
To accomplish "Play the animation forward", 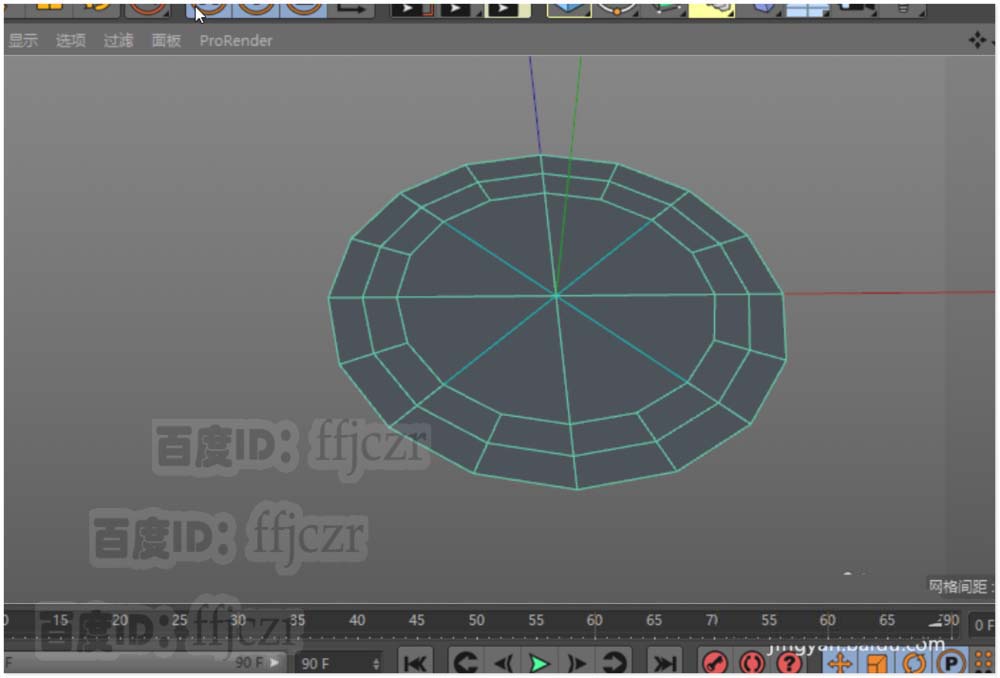I will (539, 663).
